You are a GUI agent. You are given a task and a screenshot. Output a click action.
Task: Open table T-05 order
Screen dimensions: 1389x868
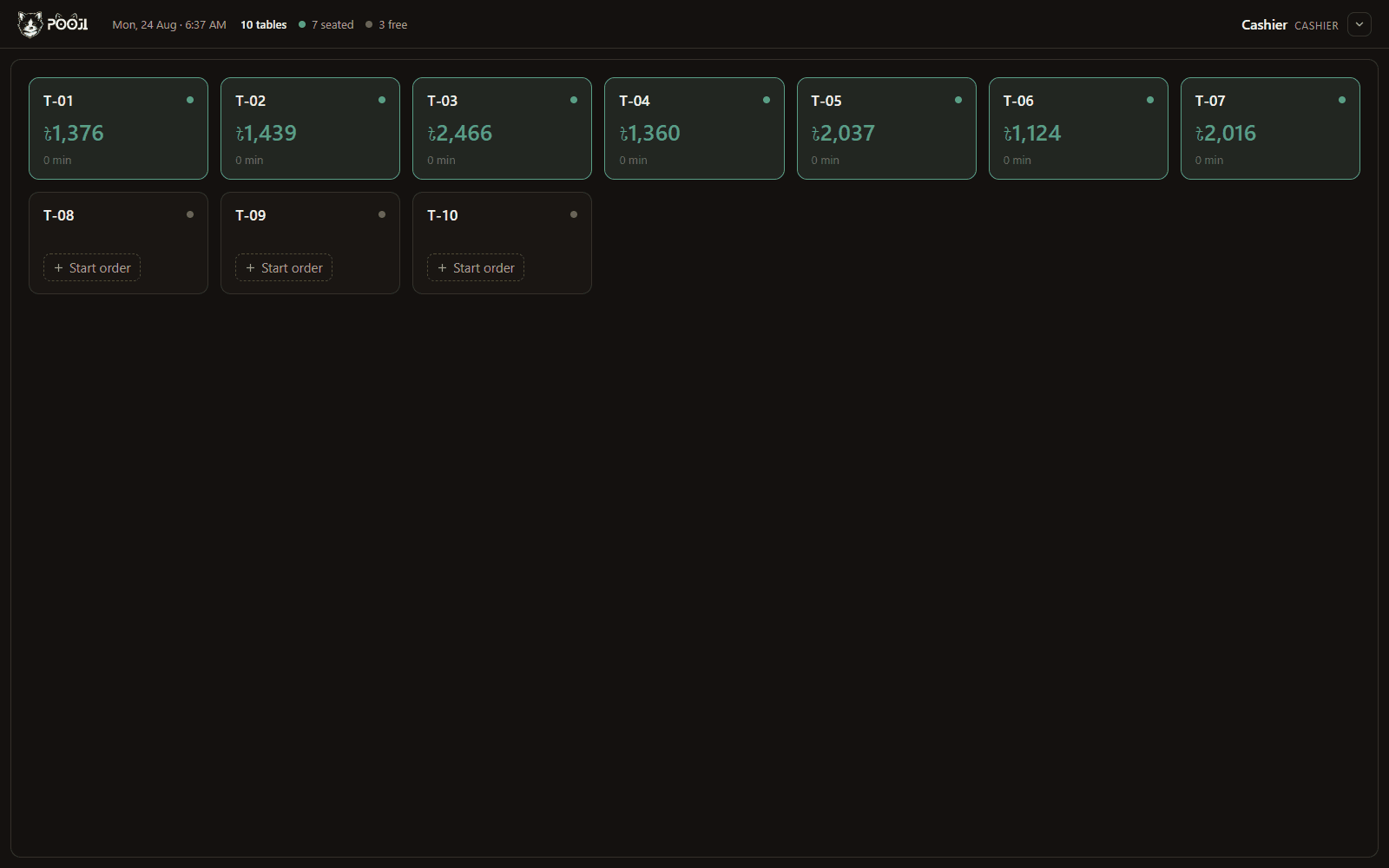tap(886, 128)
